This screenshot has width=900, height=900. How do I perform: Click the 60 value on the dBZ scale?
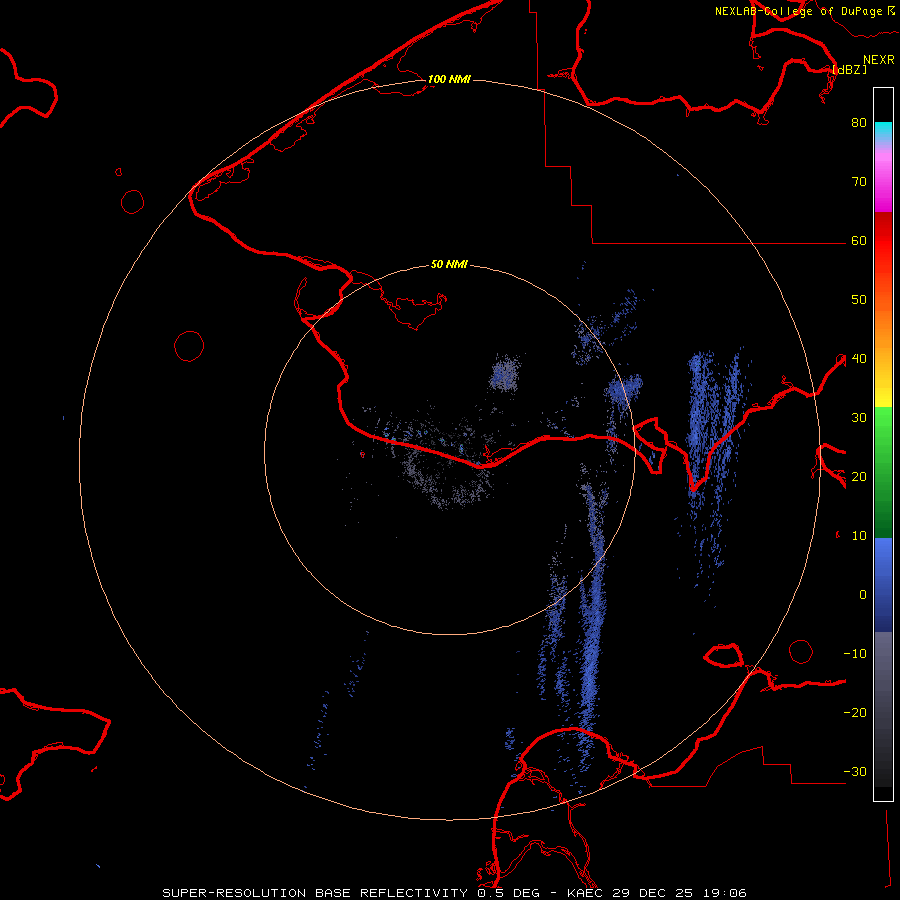coord(859,241)
